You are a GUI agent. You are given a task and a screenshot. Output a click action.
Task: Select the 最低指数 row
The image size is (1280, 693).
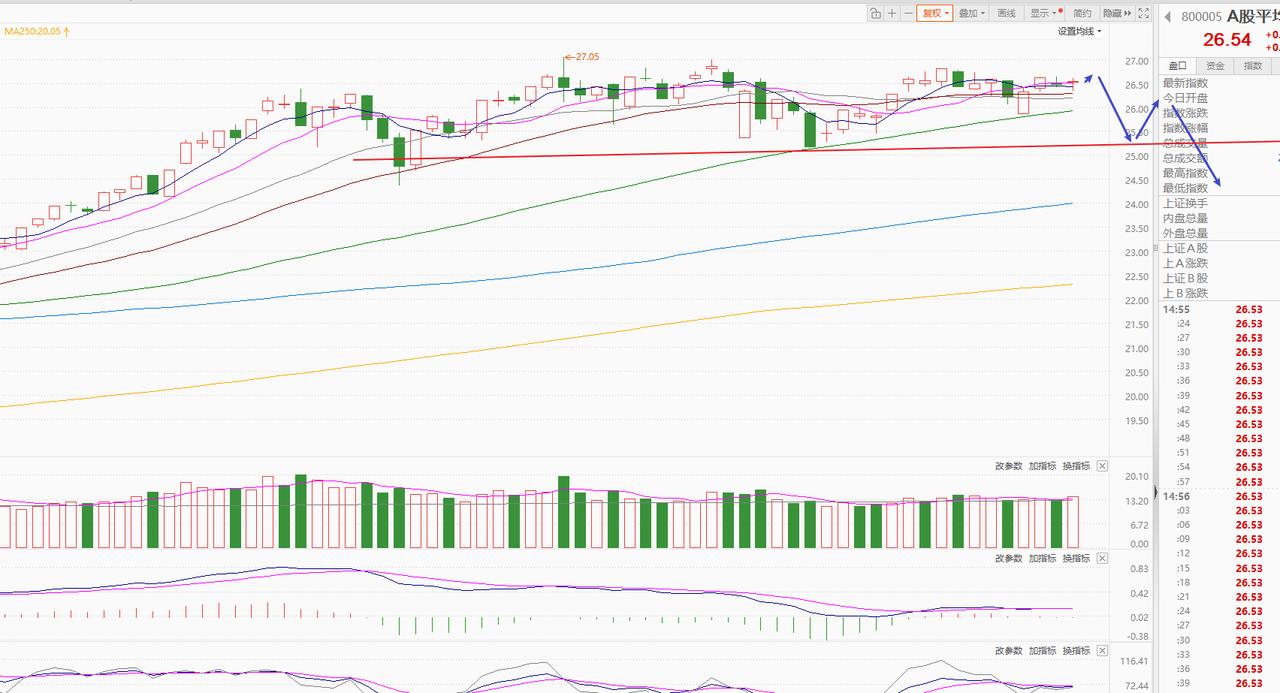tap(1220, 188)
